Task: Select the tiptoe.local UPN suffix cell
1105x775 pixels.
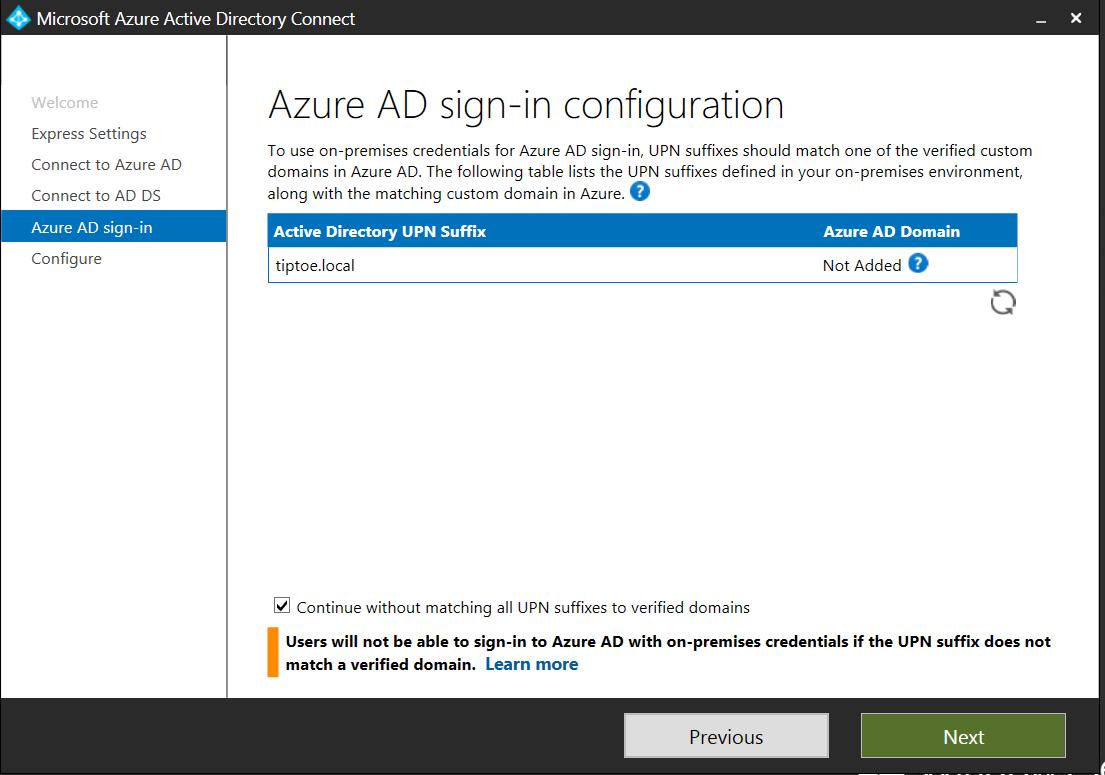Action: (315, 266)
